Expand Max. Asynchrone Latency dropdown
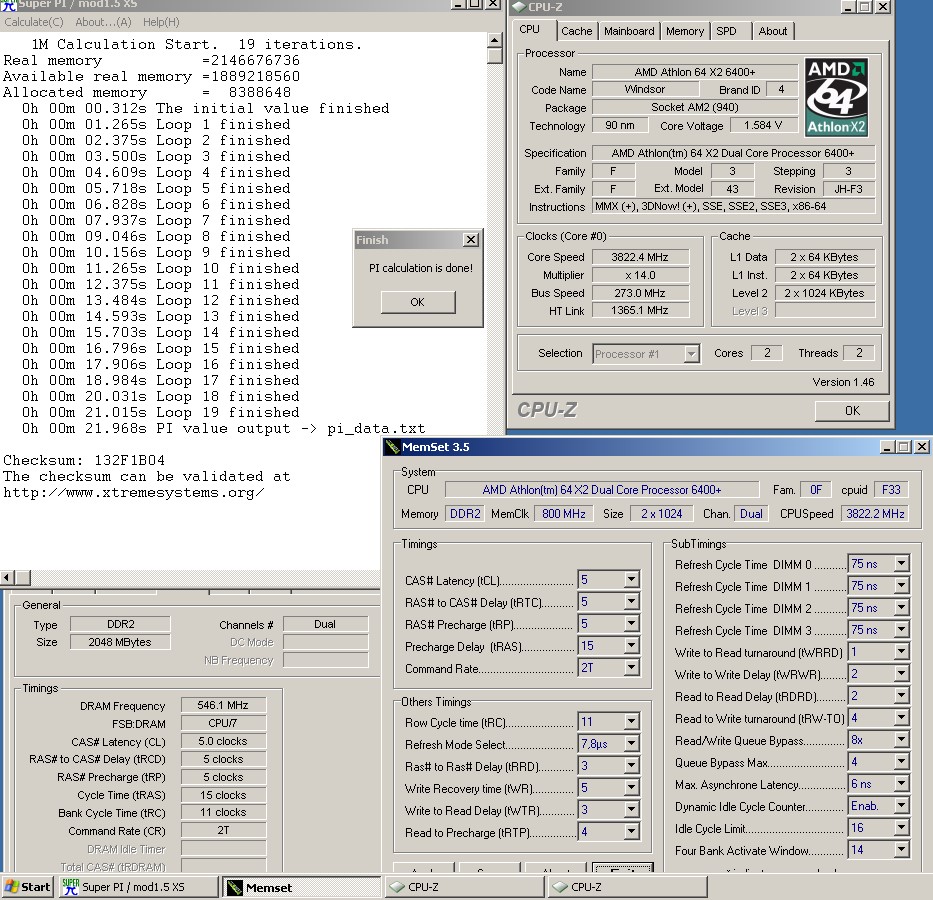The height and width of the screenshot is (900, 933). tap(901, 783)
